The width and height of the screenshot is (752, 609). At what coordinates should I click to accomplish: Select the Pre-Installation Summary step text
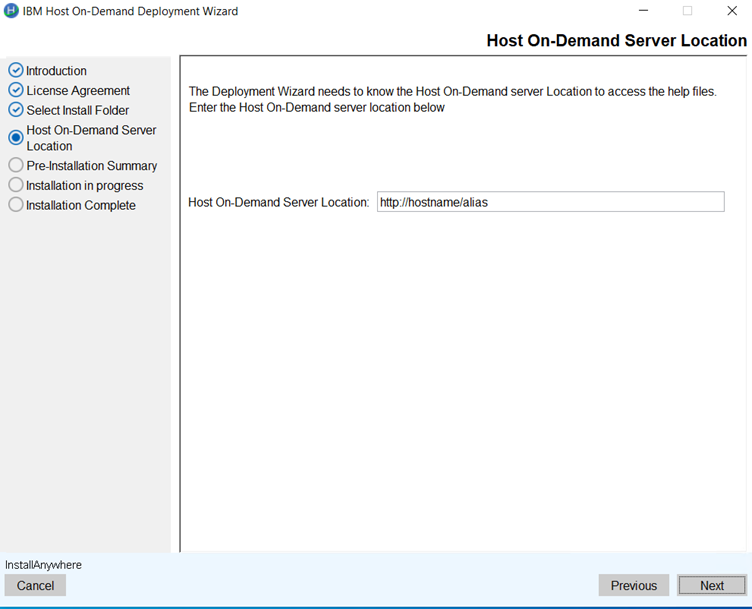(91, 166)
